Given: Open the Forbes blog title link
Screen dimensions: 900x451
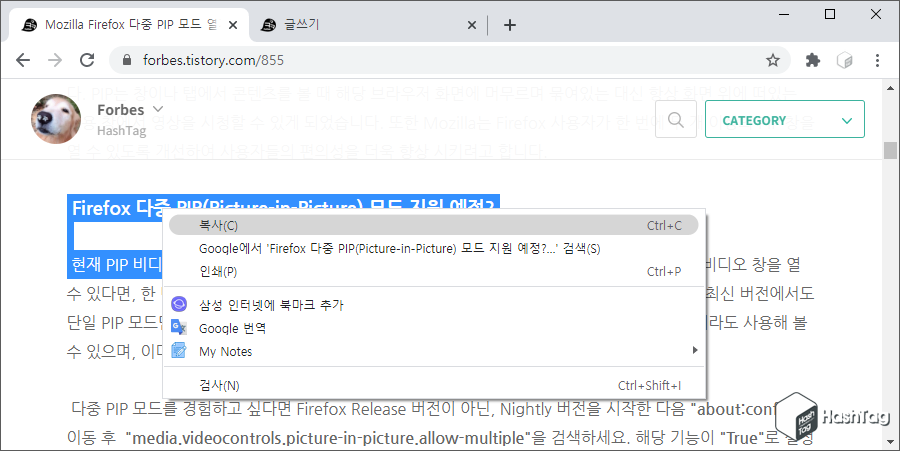Looking at the screenshot, I should tap(121, 110).
